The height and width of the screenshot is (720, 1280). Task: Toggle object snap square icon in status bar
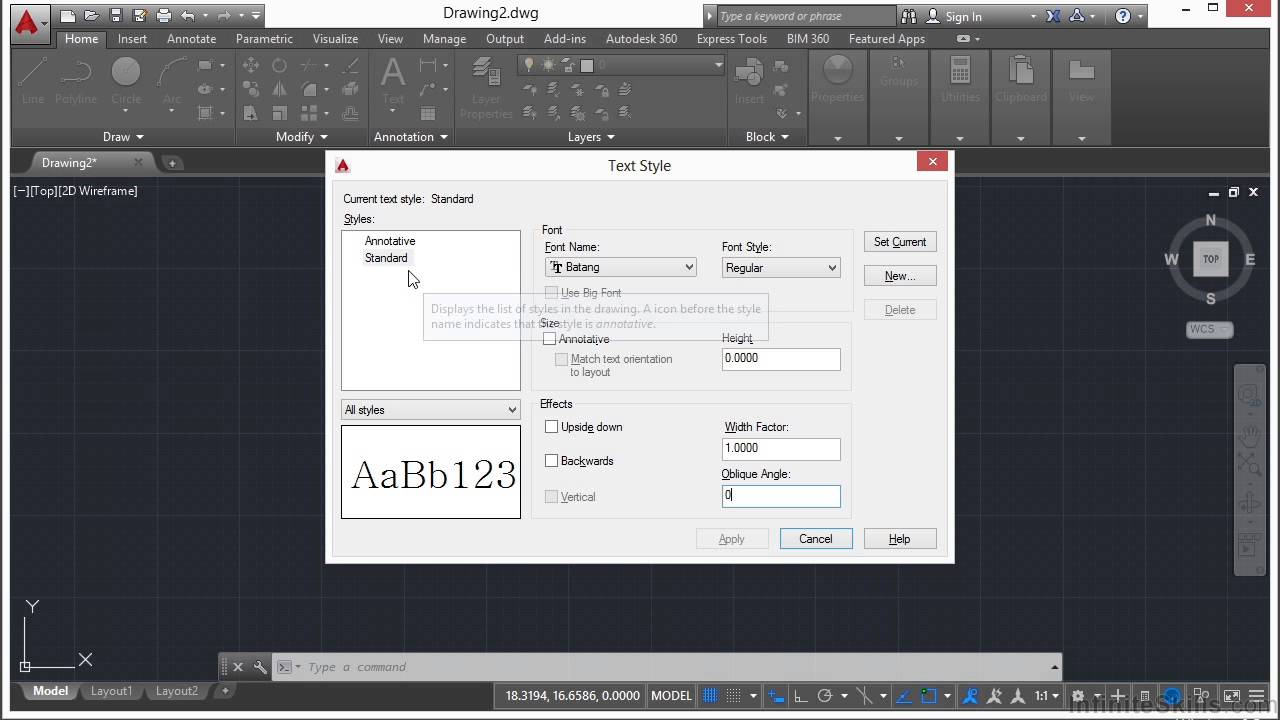pos(929,696)
